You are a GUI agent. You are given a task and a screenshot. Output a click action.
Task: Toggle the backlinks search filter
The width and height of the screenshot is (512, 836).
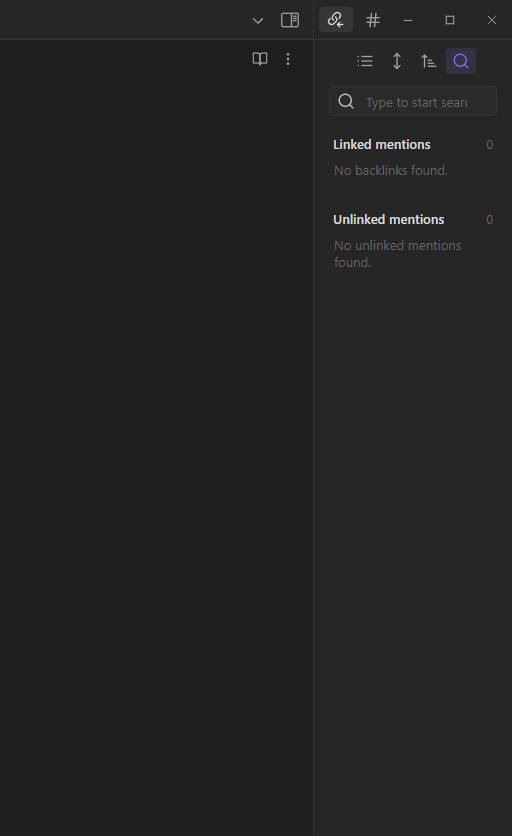click(x=461, y=61)
